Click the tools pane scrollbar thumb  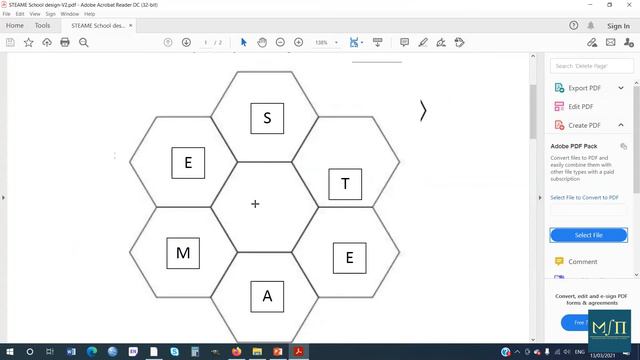[637, 139]
